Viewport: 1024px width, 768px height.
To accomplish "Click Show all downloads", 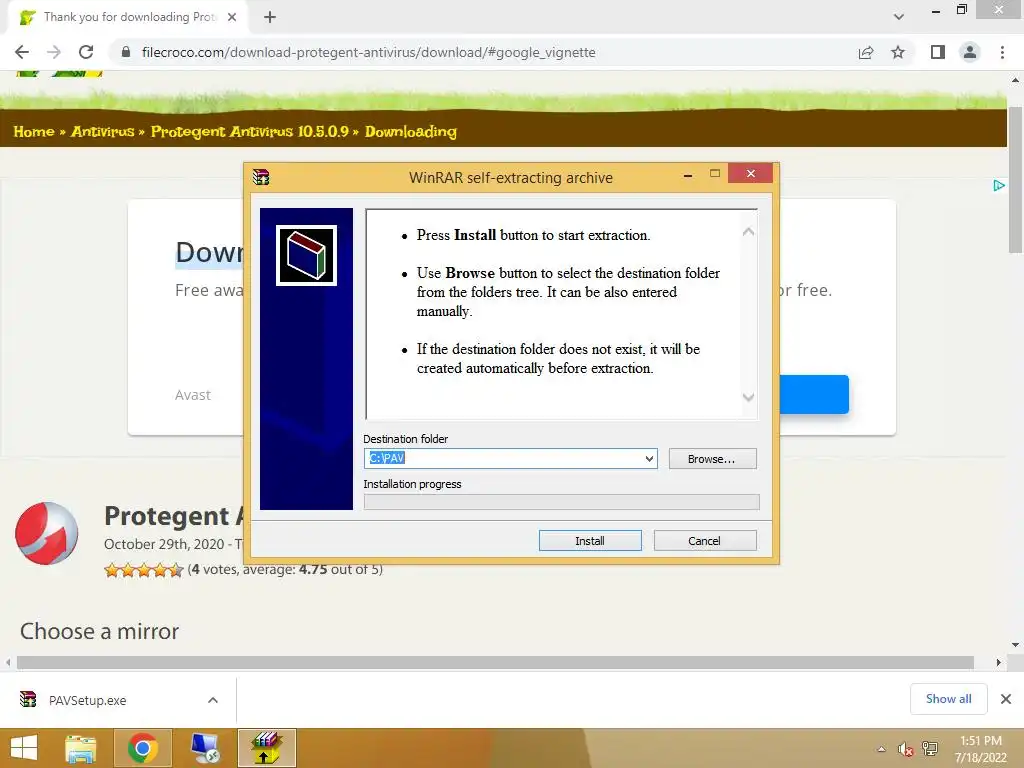I will click(948, 699).
